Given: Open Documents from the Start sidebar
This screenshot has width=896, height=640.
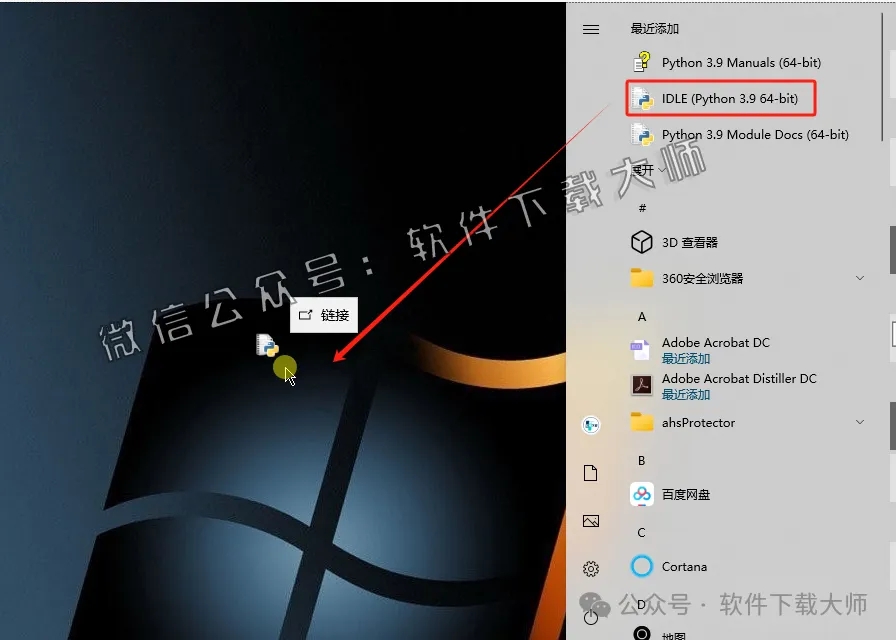Looking at the screenshot, I should click(590, 472).
